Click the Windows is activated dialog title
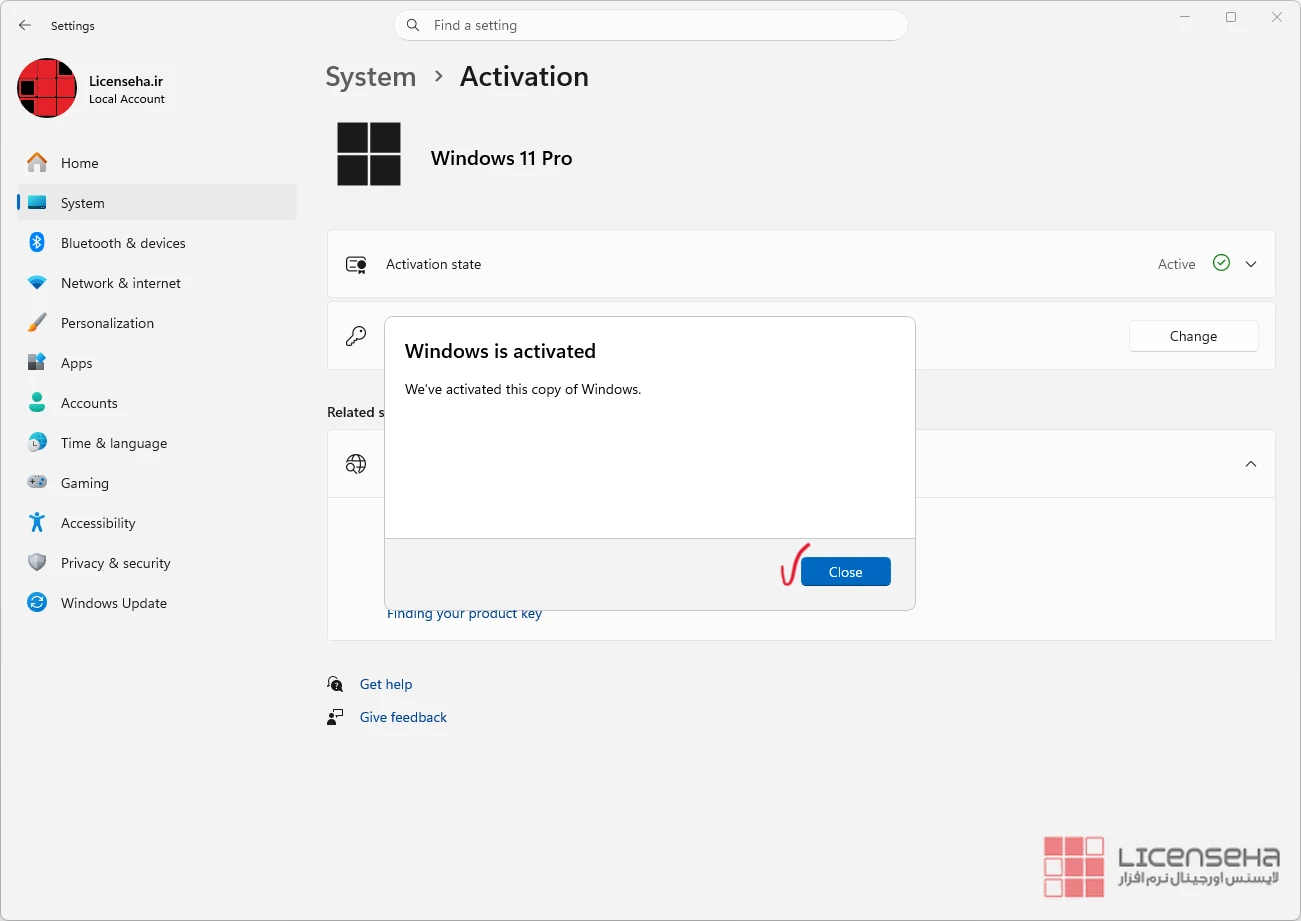The height and width of the screenshot is (921, 1301). [x=500, y=351]
